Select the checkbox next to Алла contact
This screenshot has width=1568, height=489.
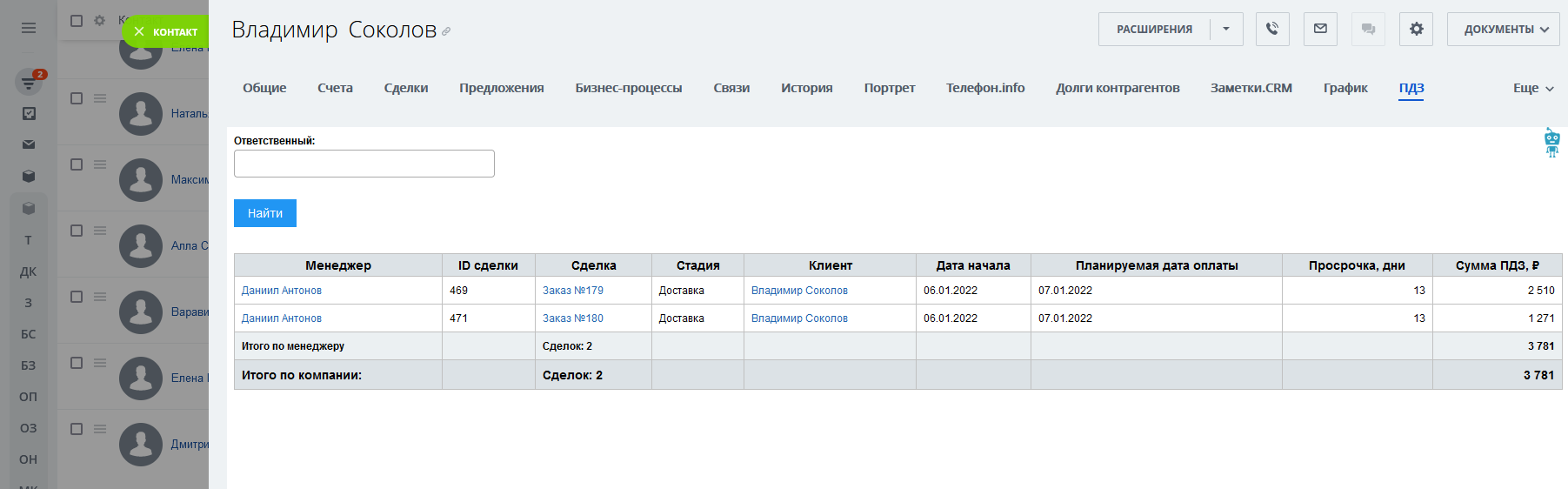point(77,231)
